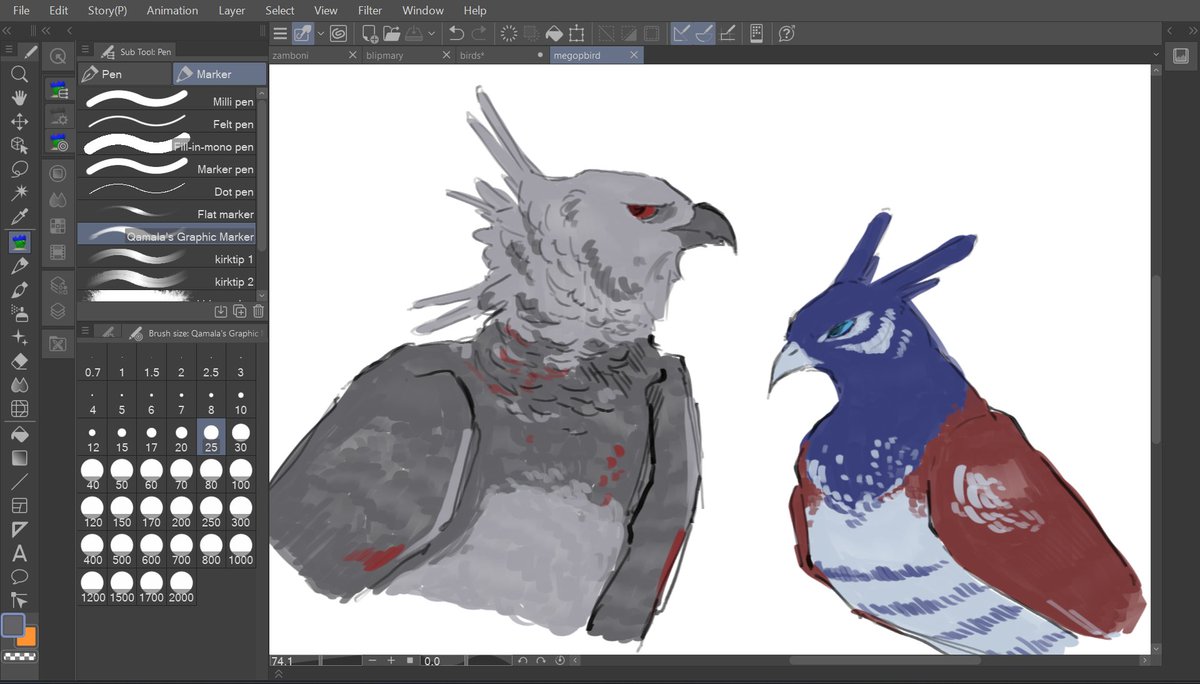
Task: Switch to the Pen sub tool group
Action: pos(124,74)
